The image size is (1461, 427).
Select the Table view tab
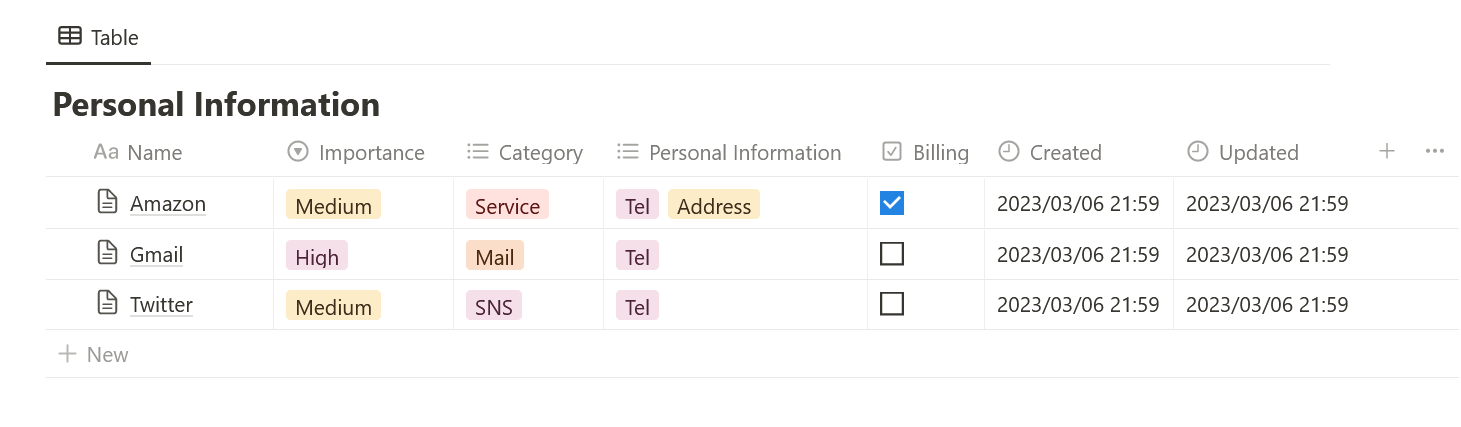(x=98, y=38)
